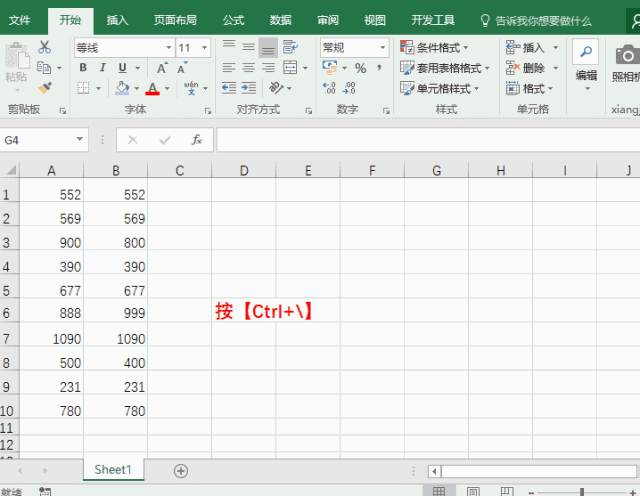Image resolution: width=640 pixels, height=496 pixels.
Task: Apply accounting number format icon
Action: 330,67
